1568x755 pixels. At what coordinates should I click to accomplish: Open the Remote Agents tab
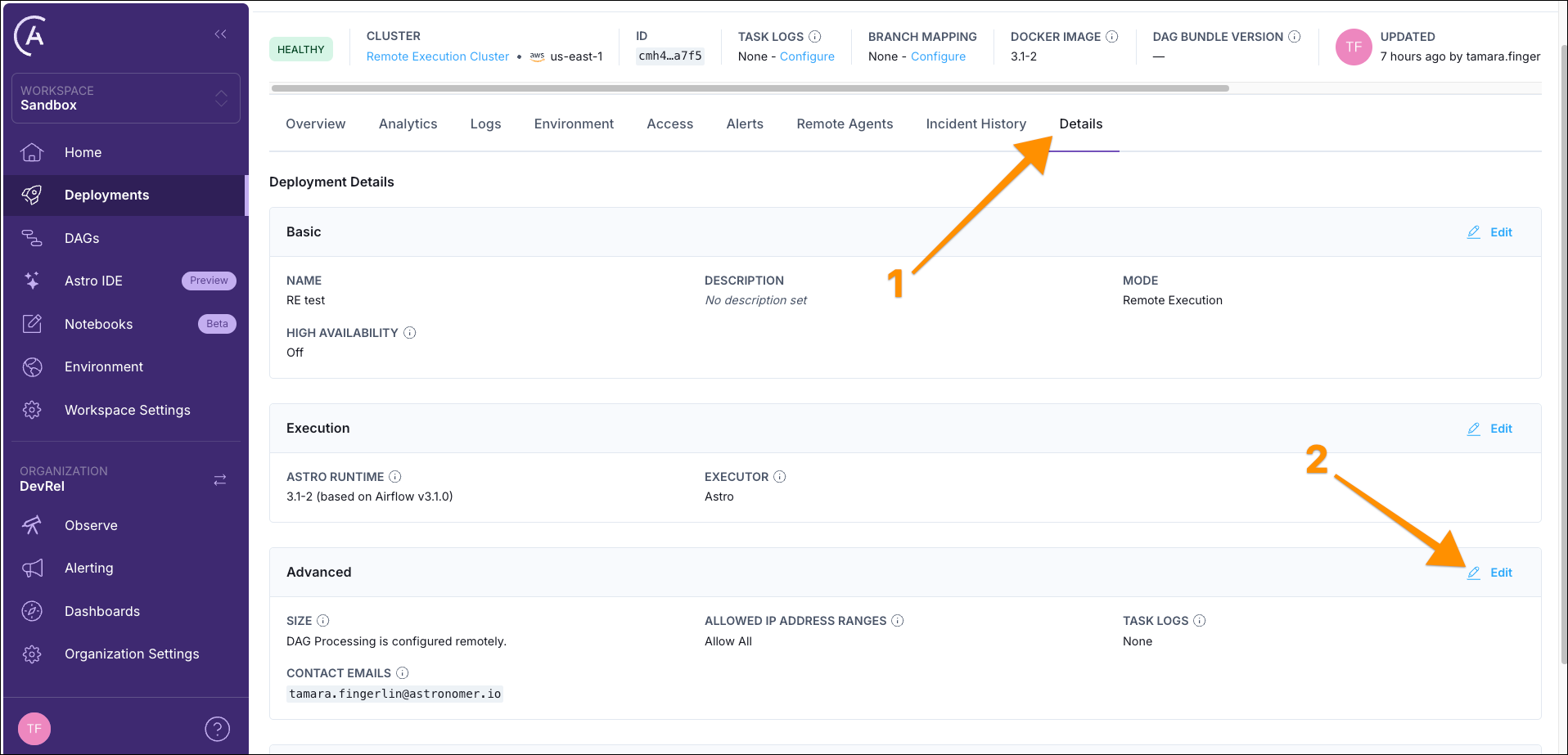coord(845,124)
